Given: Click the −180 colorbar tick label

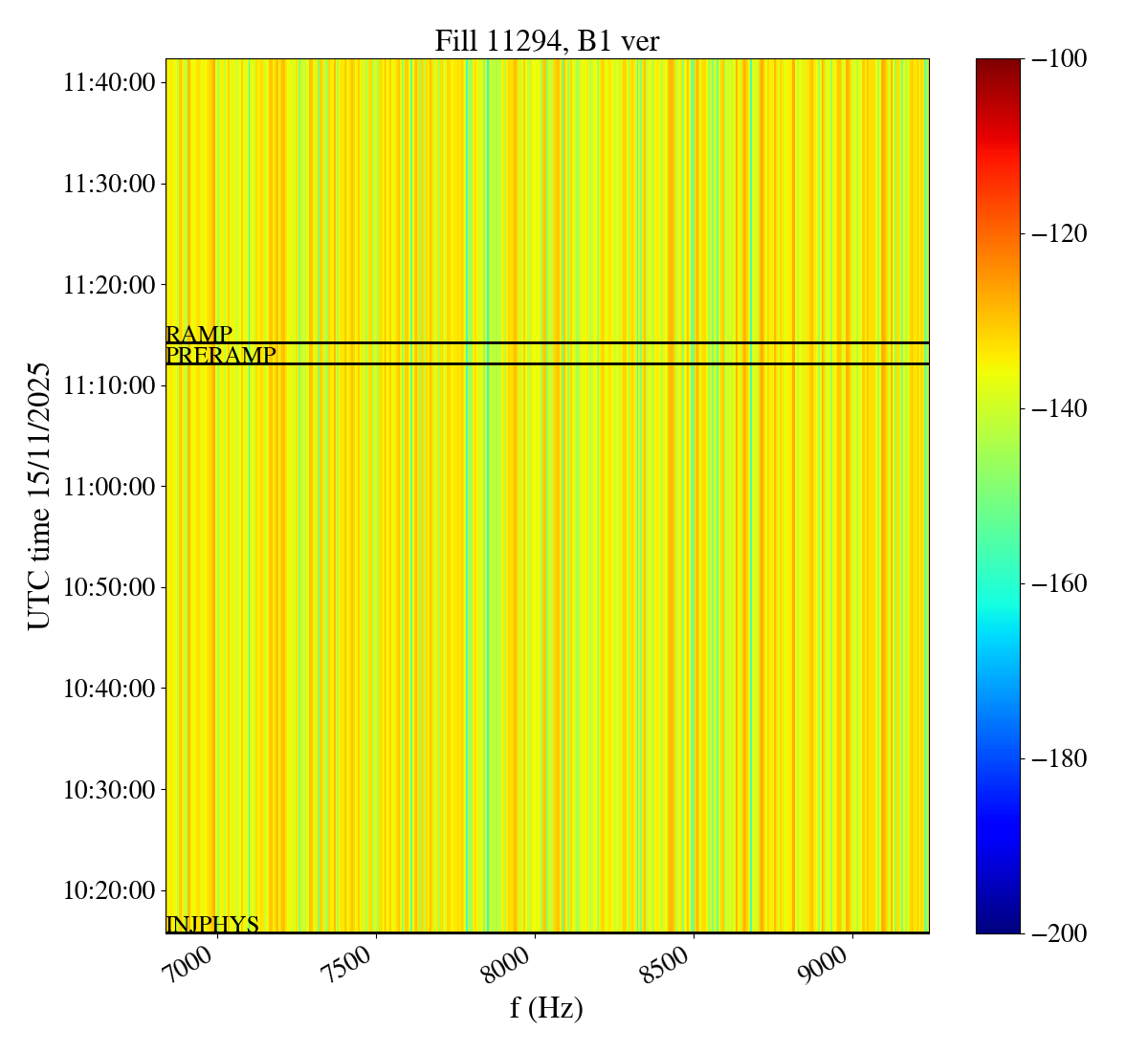Looking at the screenshot, I should coord(1055,759).
